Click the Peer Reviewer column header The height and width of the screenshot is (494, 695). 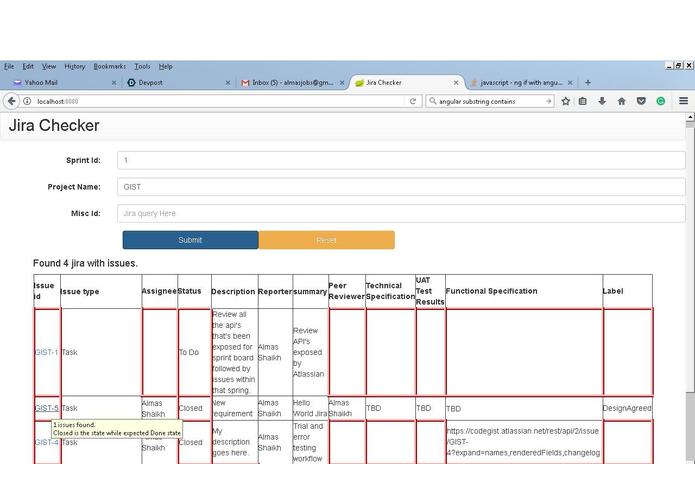[346, 291]
